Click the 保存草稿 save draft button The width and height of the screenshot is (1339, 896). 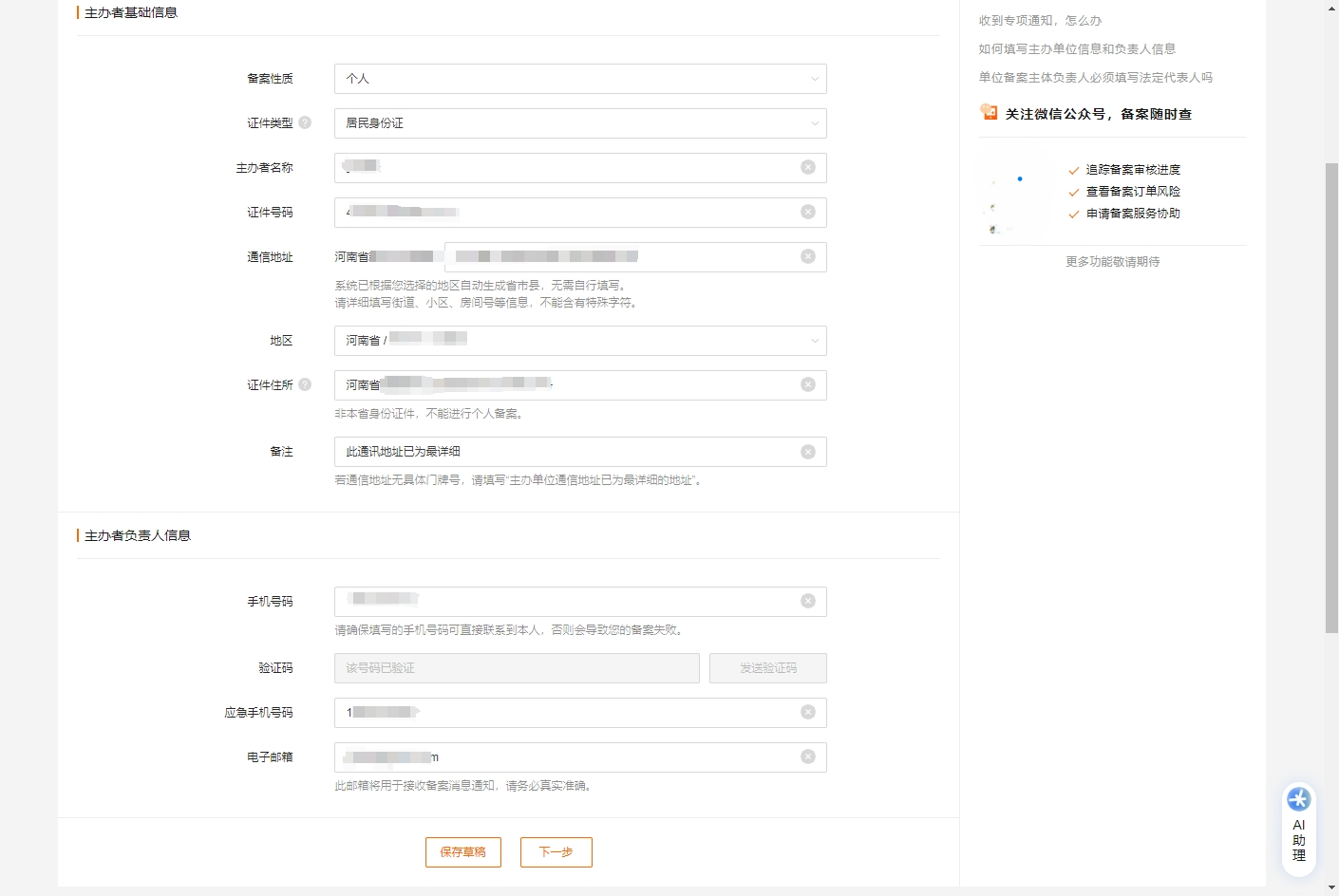pyautogui.click(x=462, y=852)
